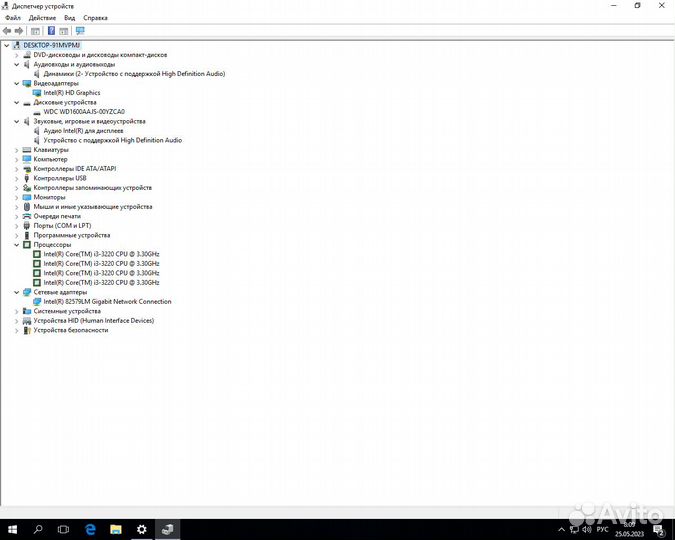Viewport: 675px width, 540px height.
Task: Collapse Процессоры category
Action: [x=17, y=245]
